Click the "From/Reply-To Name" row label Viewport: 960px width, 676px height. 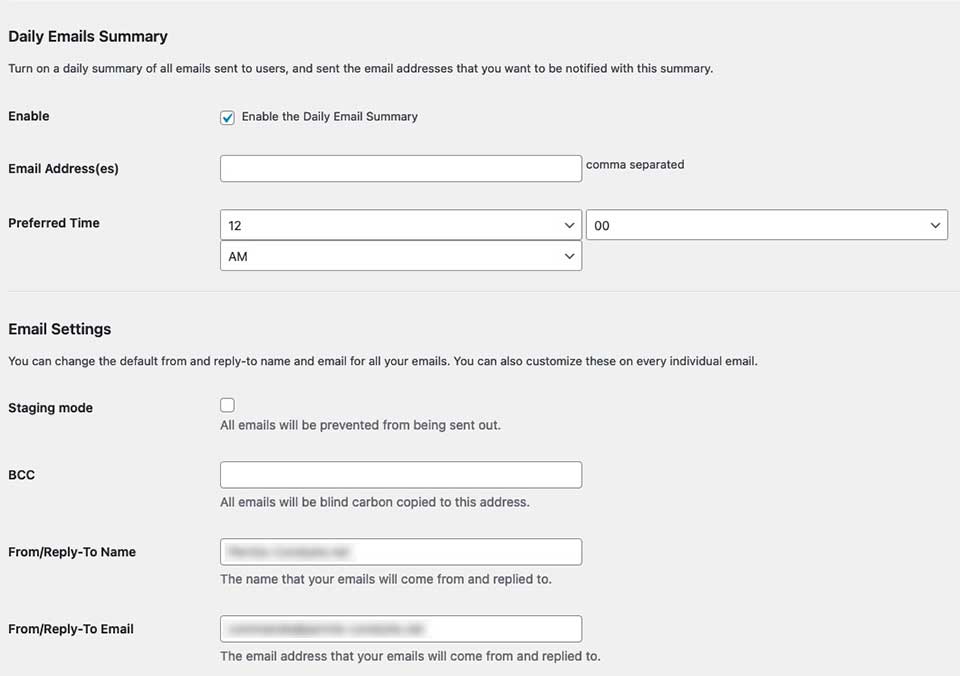tap(72, 552)
